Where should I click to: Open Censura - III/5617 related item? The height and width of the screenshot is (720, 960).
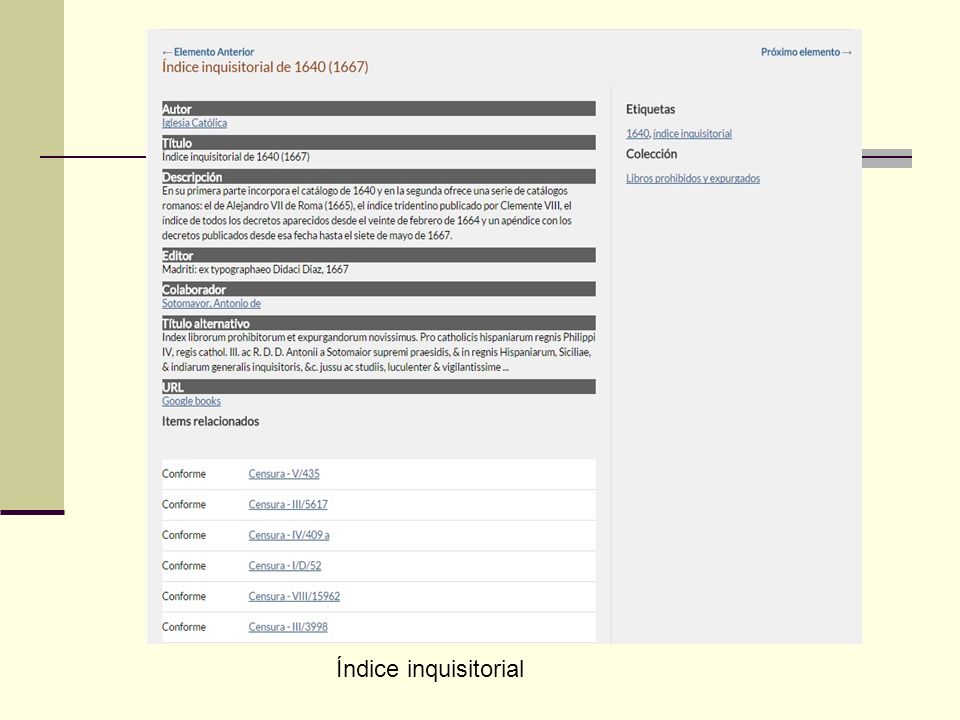click(288, 504)
